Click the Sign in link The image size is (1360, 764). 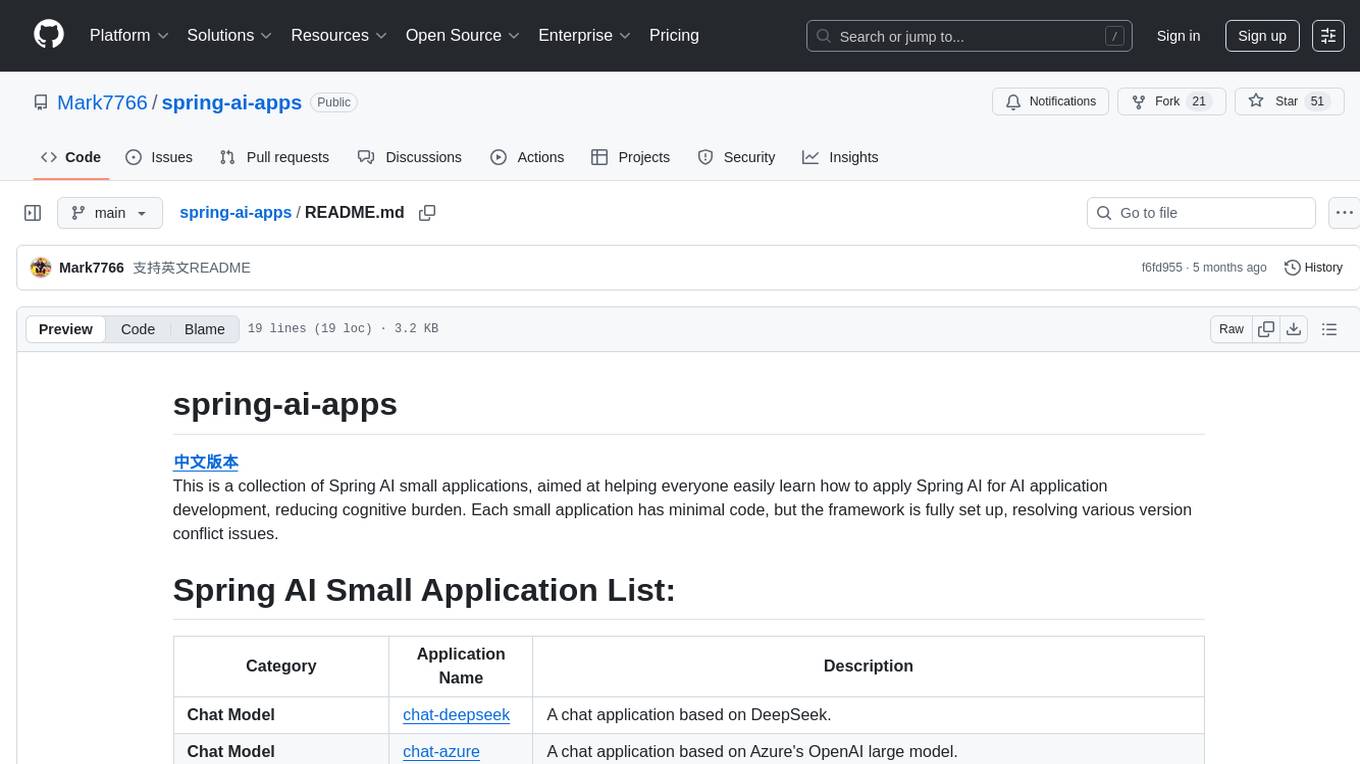click(1178, 36)
